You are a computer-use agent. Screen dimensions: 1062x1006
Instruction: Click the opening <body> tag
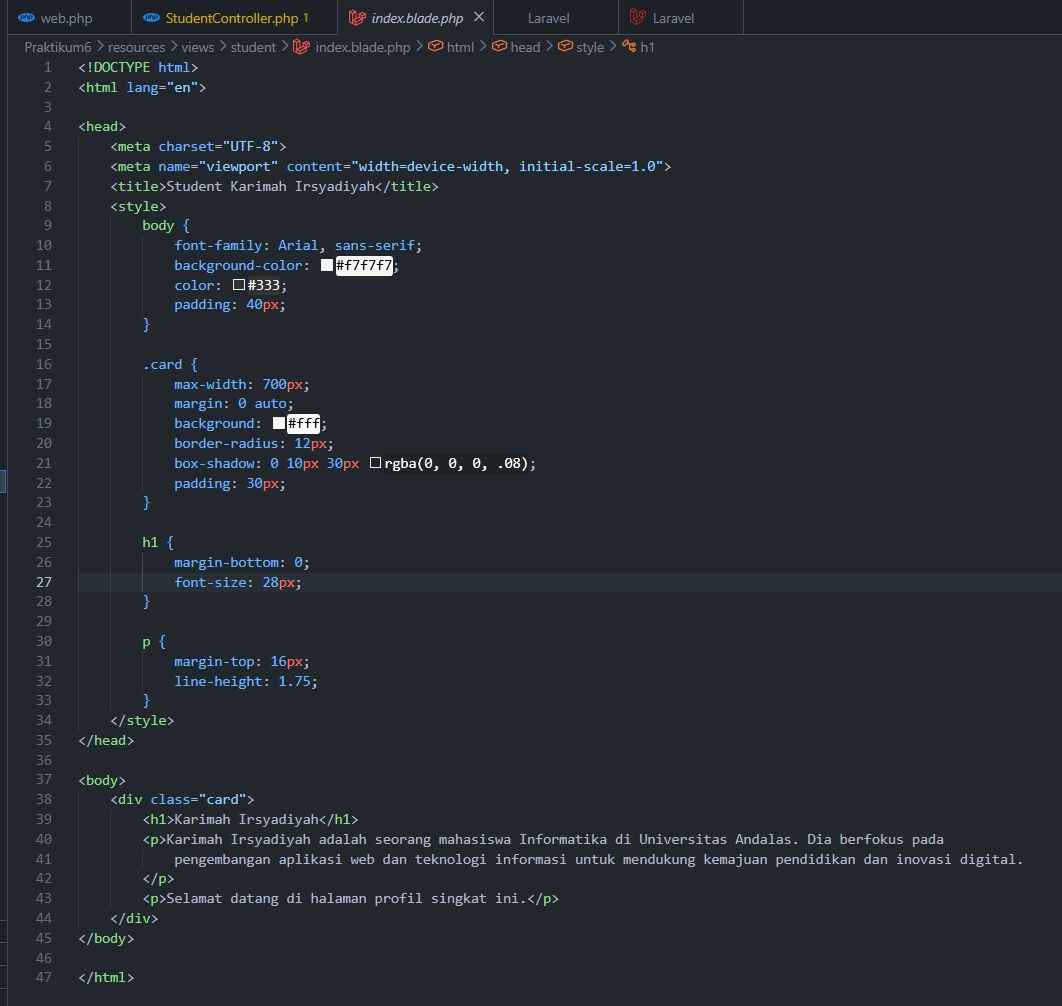tap(102, 780)
